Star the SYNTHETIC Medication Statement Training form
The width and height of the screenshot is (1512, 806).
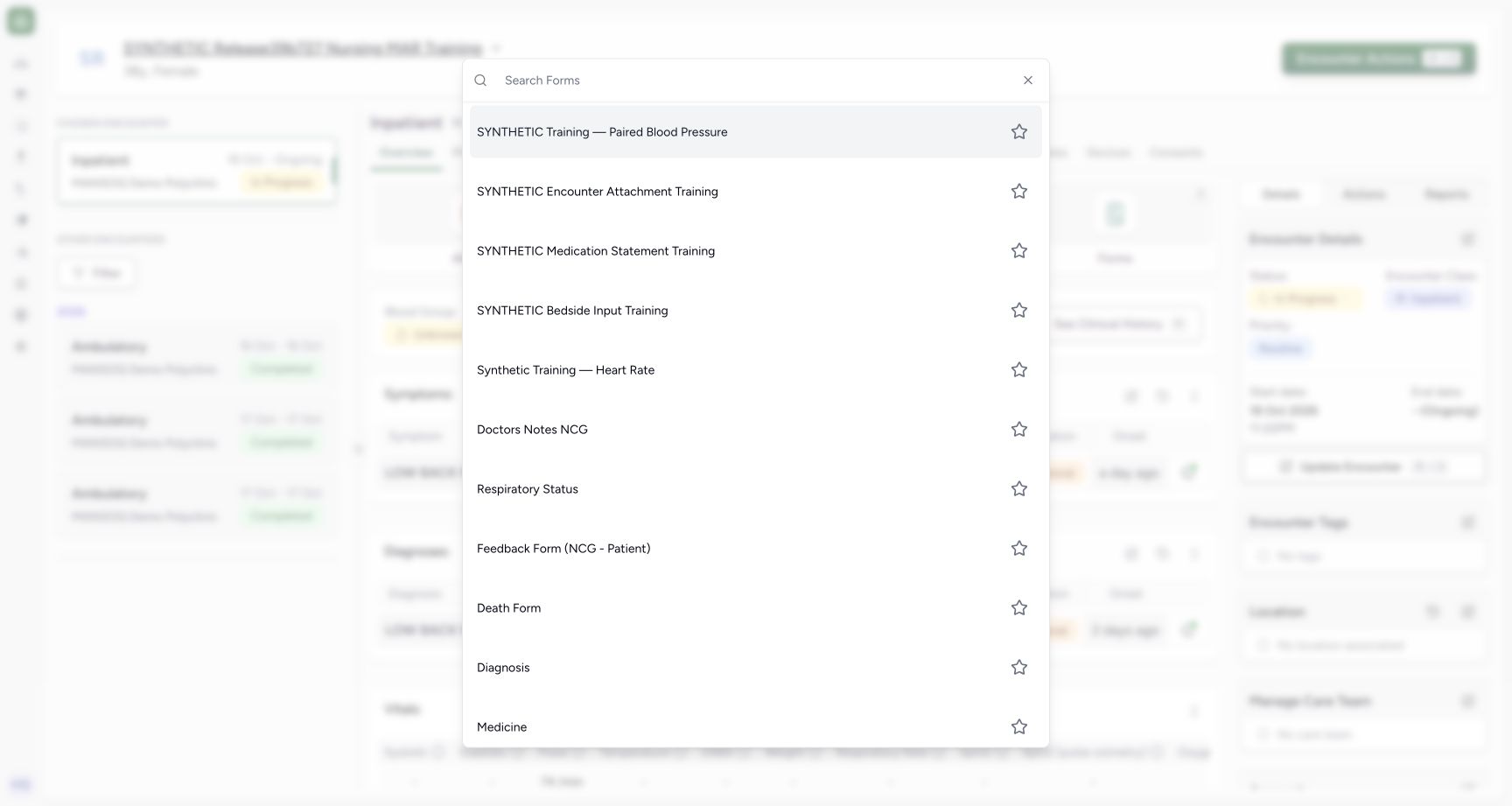coord(1019,251)
